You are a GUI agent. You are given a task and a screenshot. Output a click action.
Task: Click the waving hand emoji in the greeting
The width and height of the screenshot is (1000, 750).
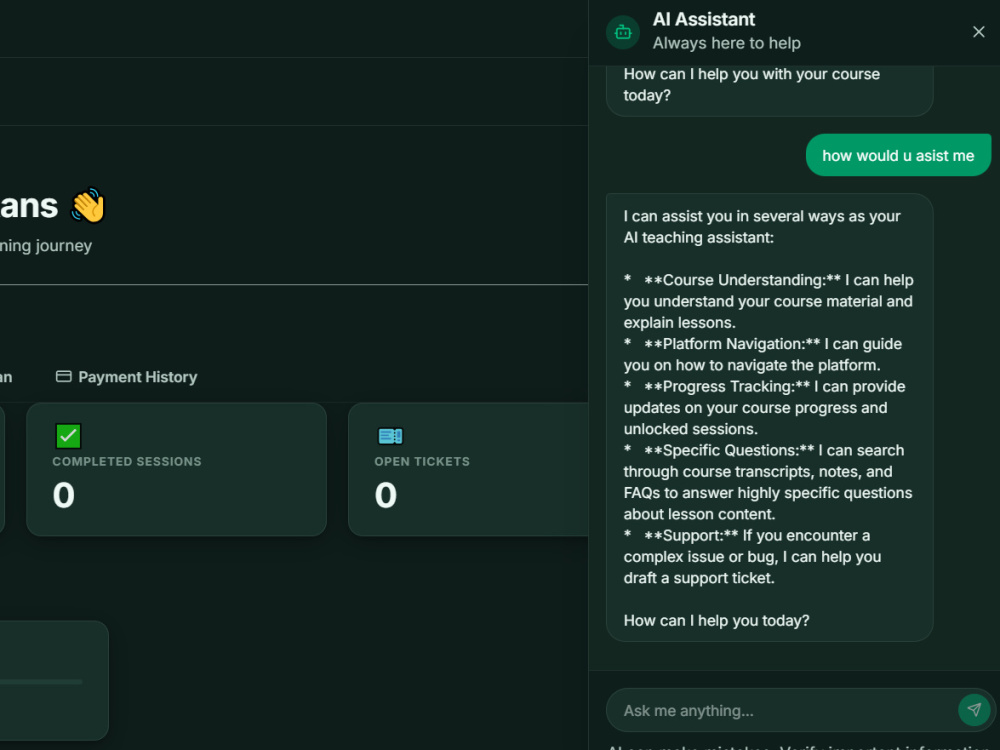tap(88, 205)
